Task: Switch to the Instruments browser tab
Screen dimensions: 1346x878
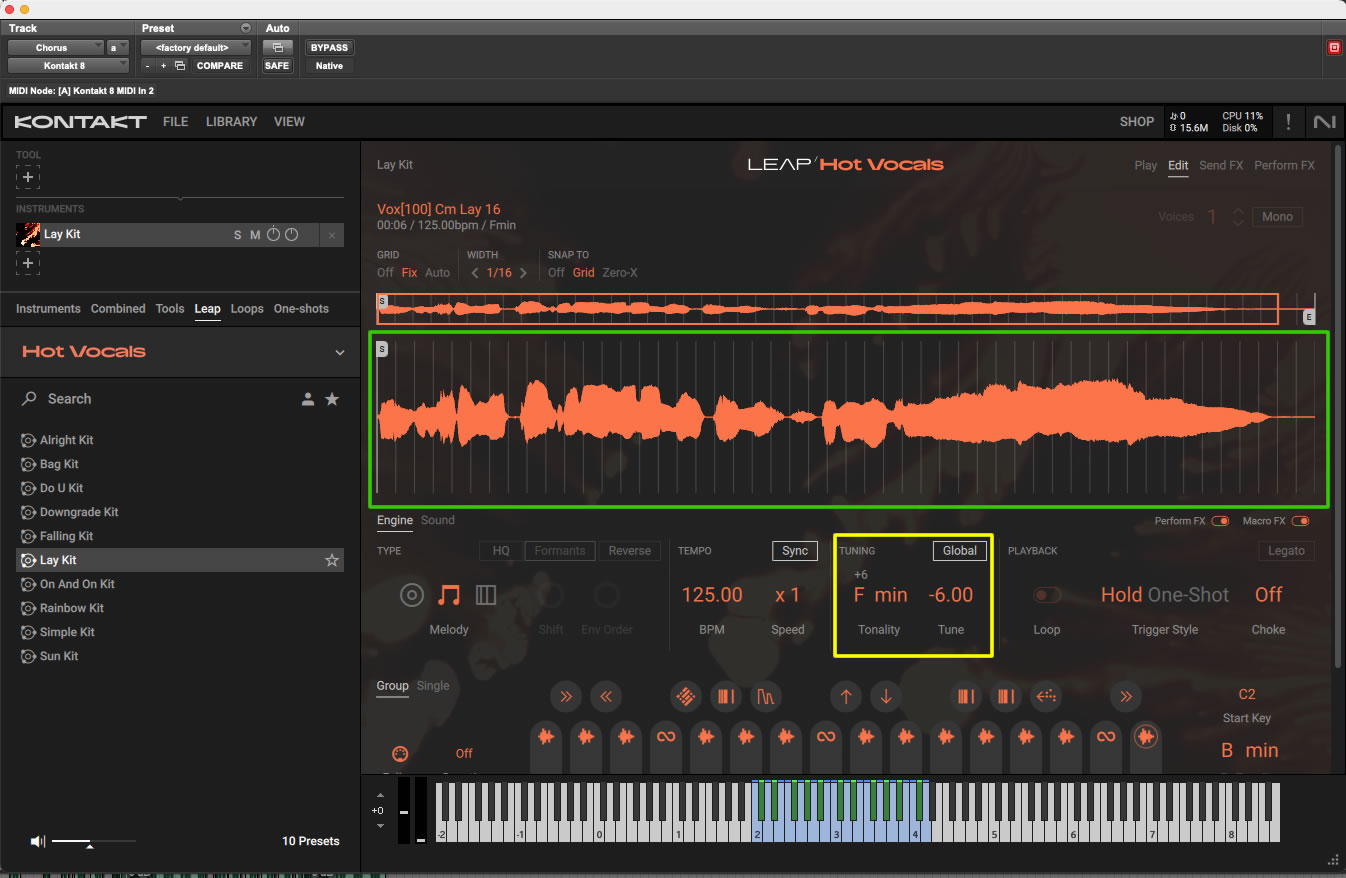Action: click(x=48, y=309)
